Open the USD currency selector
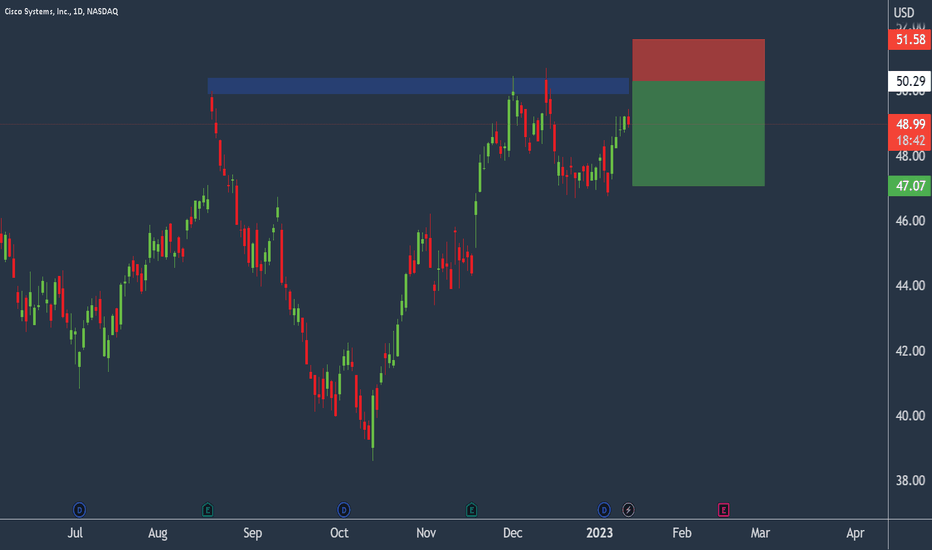932x550 pixels. pyautogui.click(x=904, y=12)
